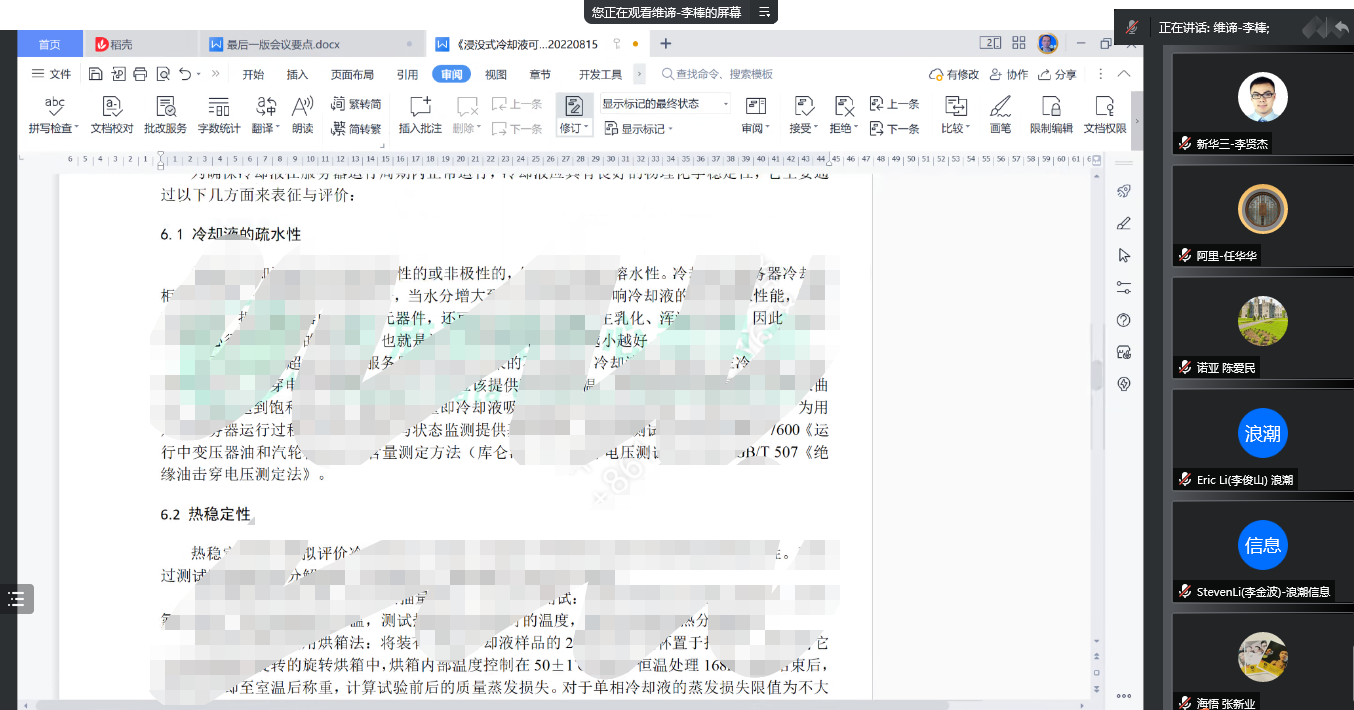
Task: Switch to 最后一版会议要点.docx document tab
Action: coord(312,44)
